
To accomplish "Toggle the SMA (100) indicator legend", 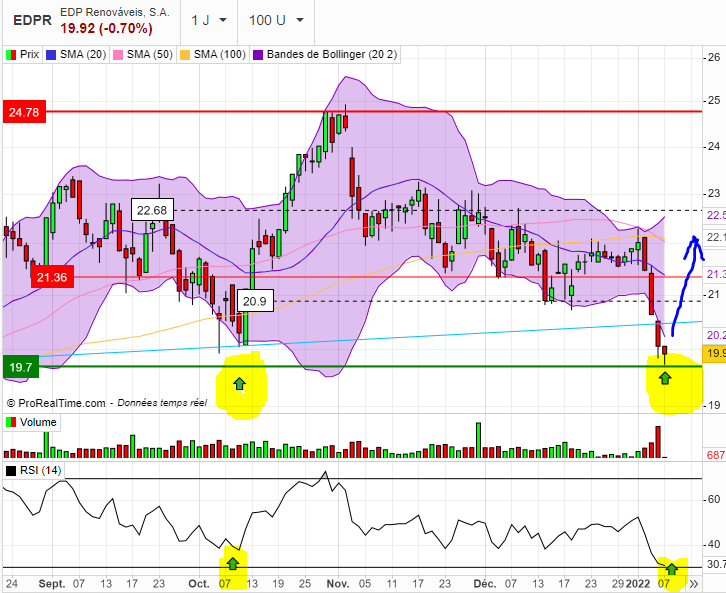I will (213, 54).
